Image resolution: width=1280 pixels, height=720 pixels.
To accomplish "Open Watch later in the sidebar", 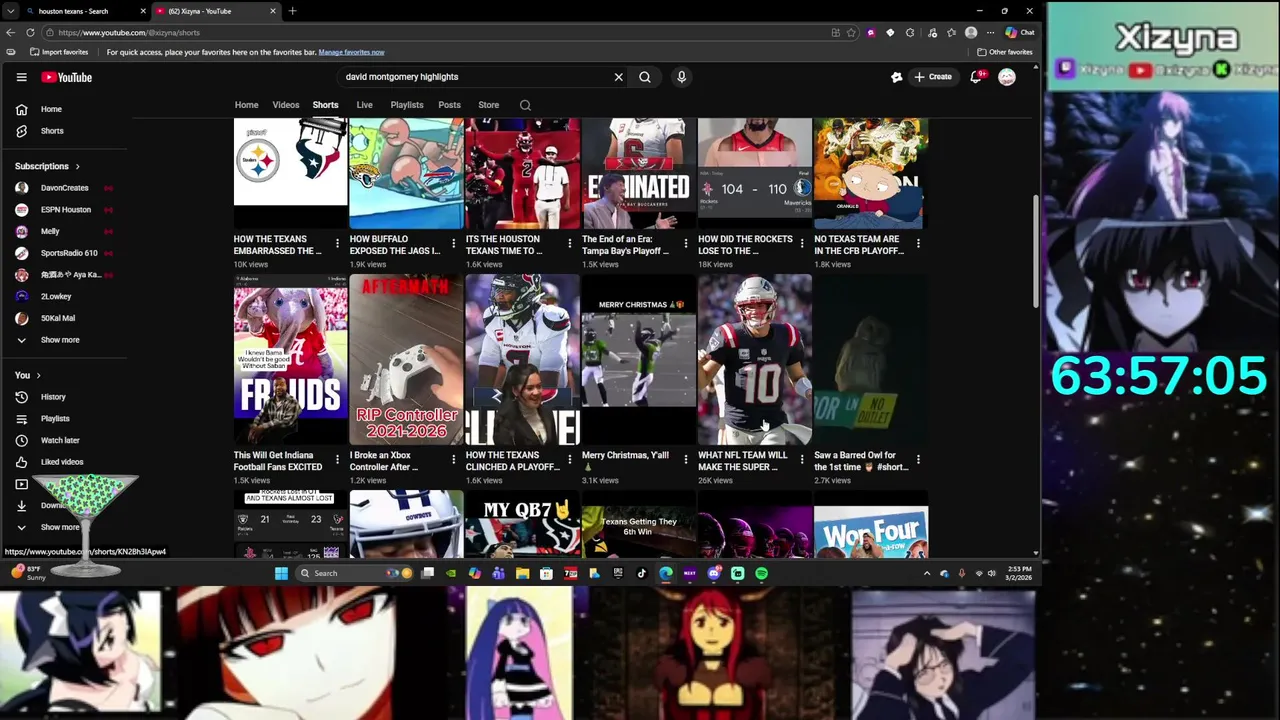I will (62, 440).
